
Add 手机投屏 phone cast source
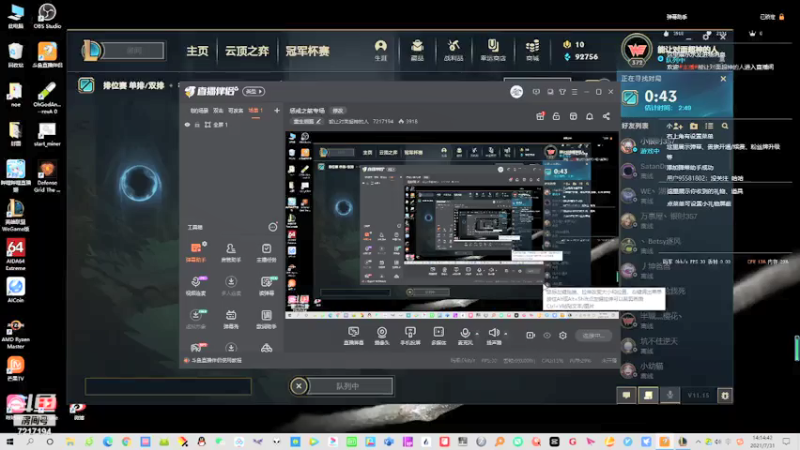coord(410,336)
